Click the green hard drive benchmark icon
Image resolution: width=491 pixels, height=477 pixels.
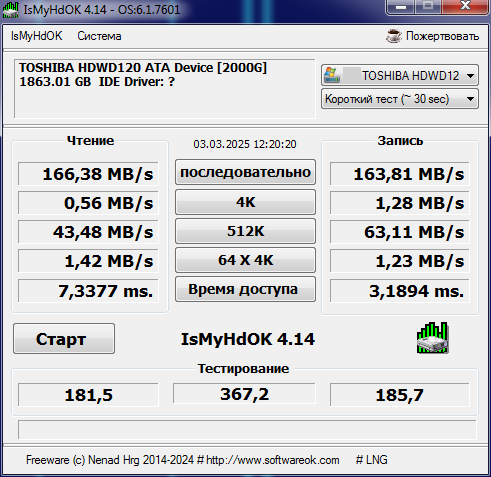tap(432, 338)
